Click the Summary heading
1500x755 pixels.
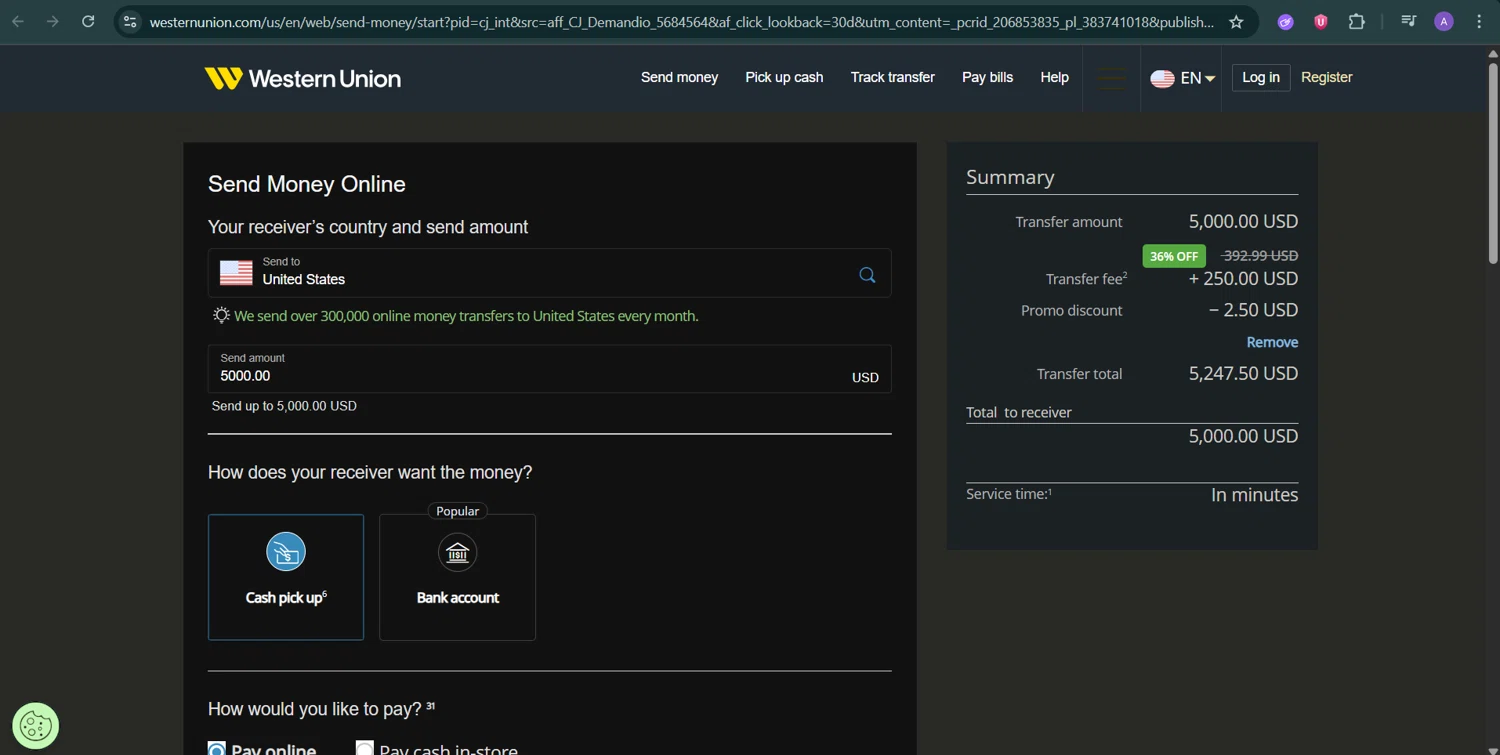(1010, 177)
